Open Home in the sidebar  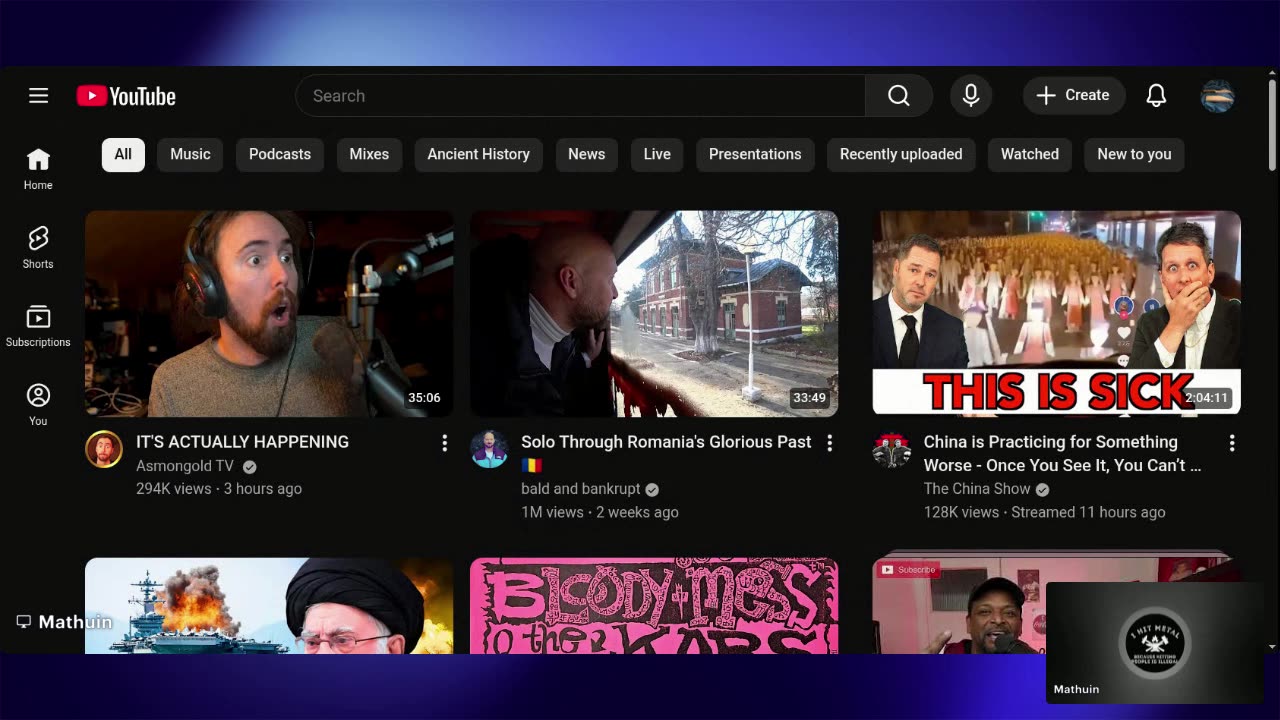(x=38, y=169)
